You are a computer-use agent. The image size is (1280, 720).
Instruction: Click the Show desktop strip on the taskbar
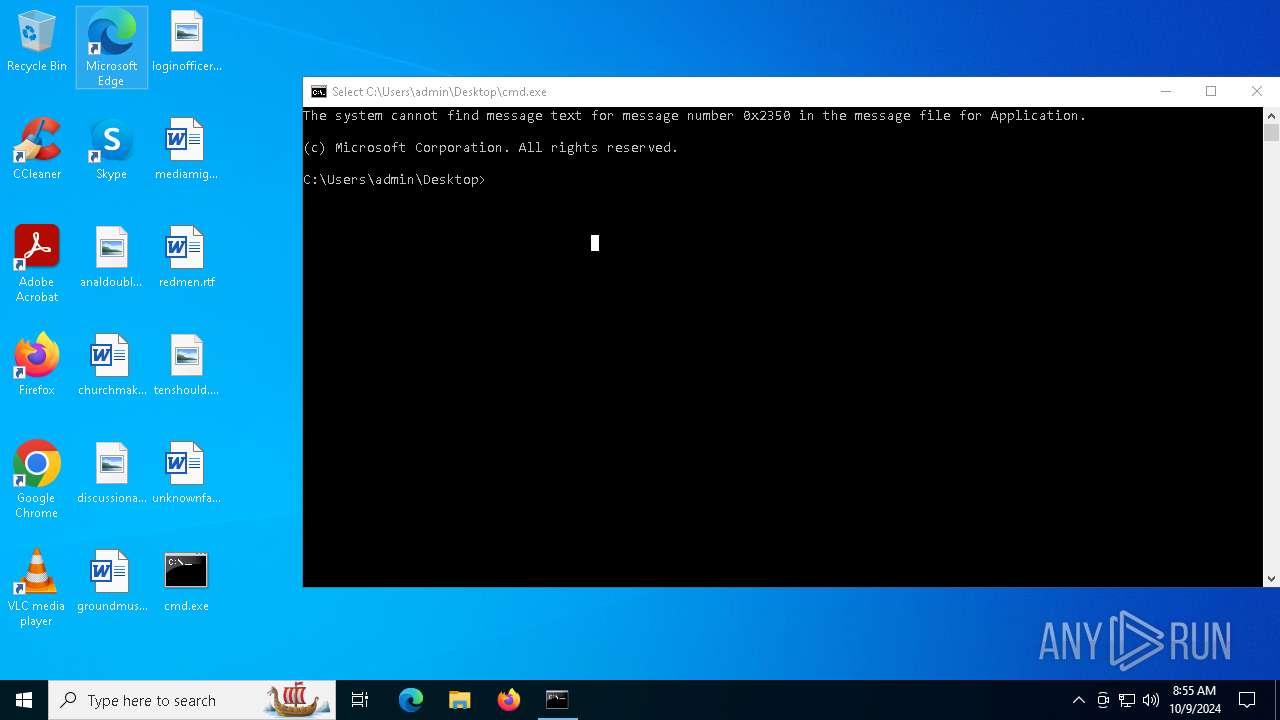(x=1276, y=700)
